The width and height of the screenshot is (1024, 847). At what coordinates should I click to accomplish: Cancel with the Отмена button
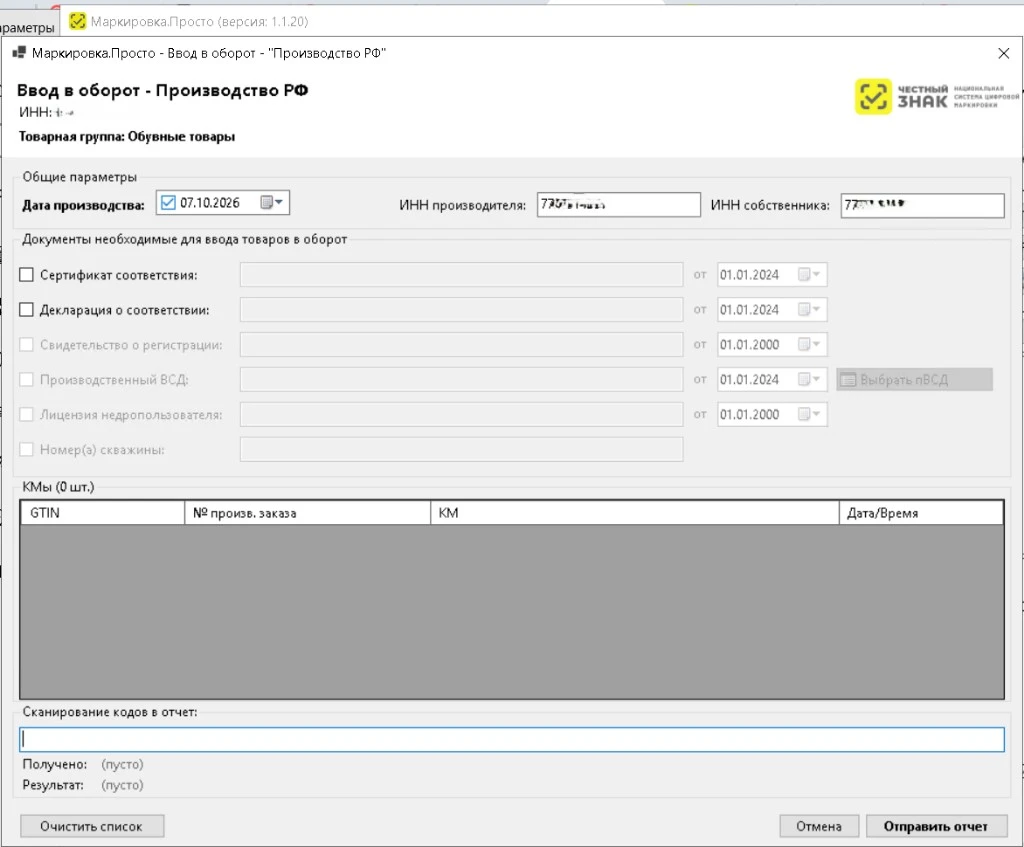pyautogui.click(x=819, y=826)
